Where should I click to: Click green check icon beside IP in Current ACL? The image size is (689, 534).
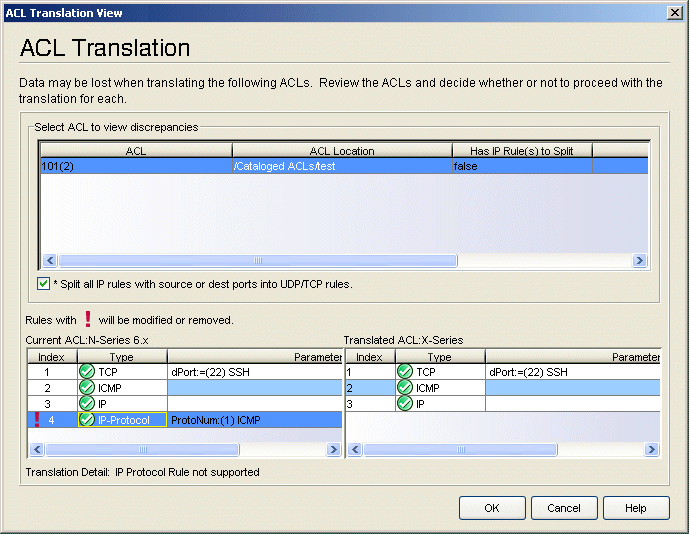point(87,403)
